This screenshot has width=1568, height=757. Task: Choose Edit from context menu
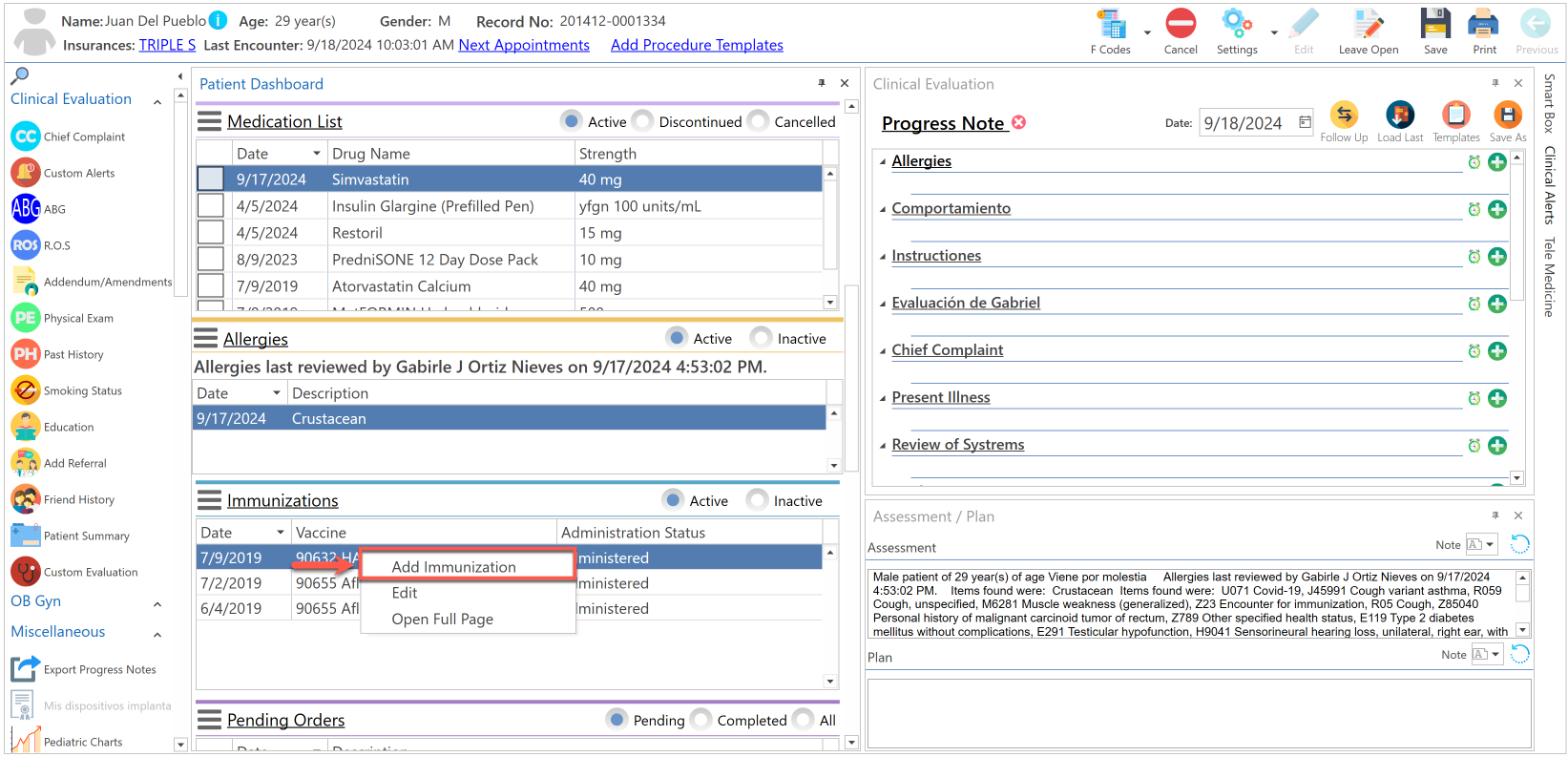(469, 593)
